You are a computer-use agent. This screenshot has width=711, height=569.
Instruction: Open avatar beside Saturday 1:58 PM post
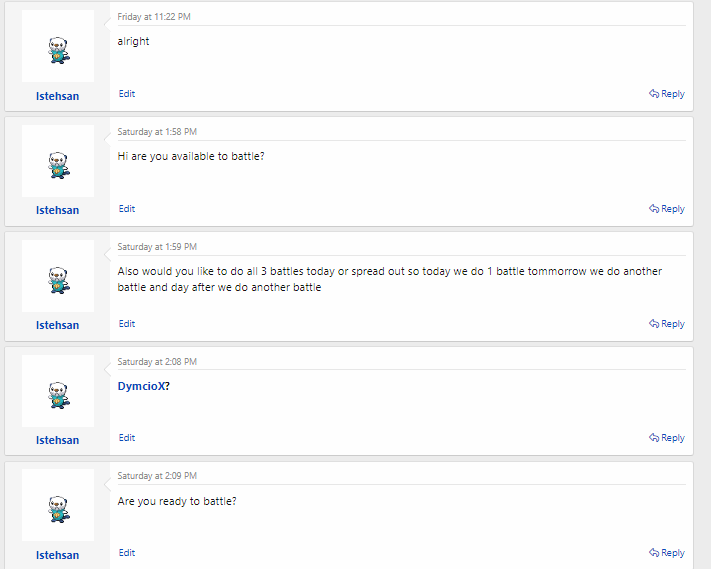pyautogui.click(x=58, y=162)
